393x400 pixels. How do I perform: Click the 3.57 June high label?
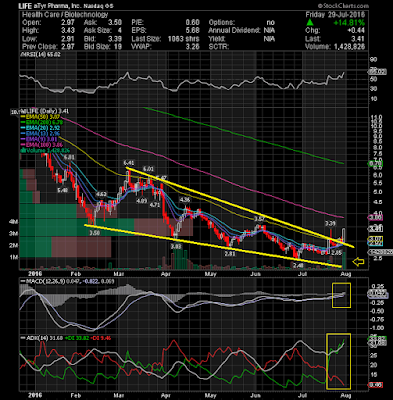pyautogui.click(x=260, y=219)
